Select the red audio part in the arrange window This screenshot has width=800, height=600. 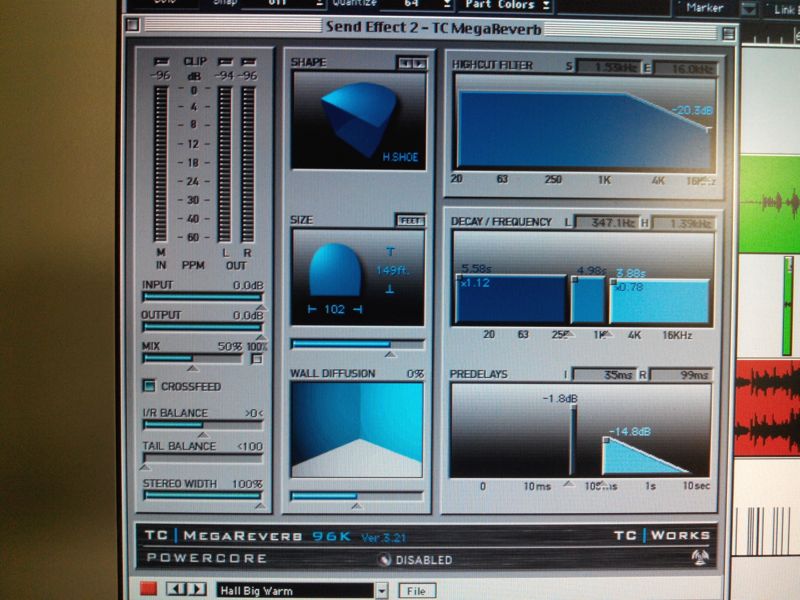click(x=767, y=407)
